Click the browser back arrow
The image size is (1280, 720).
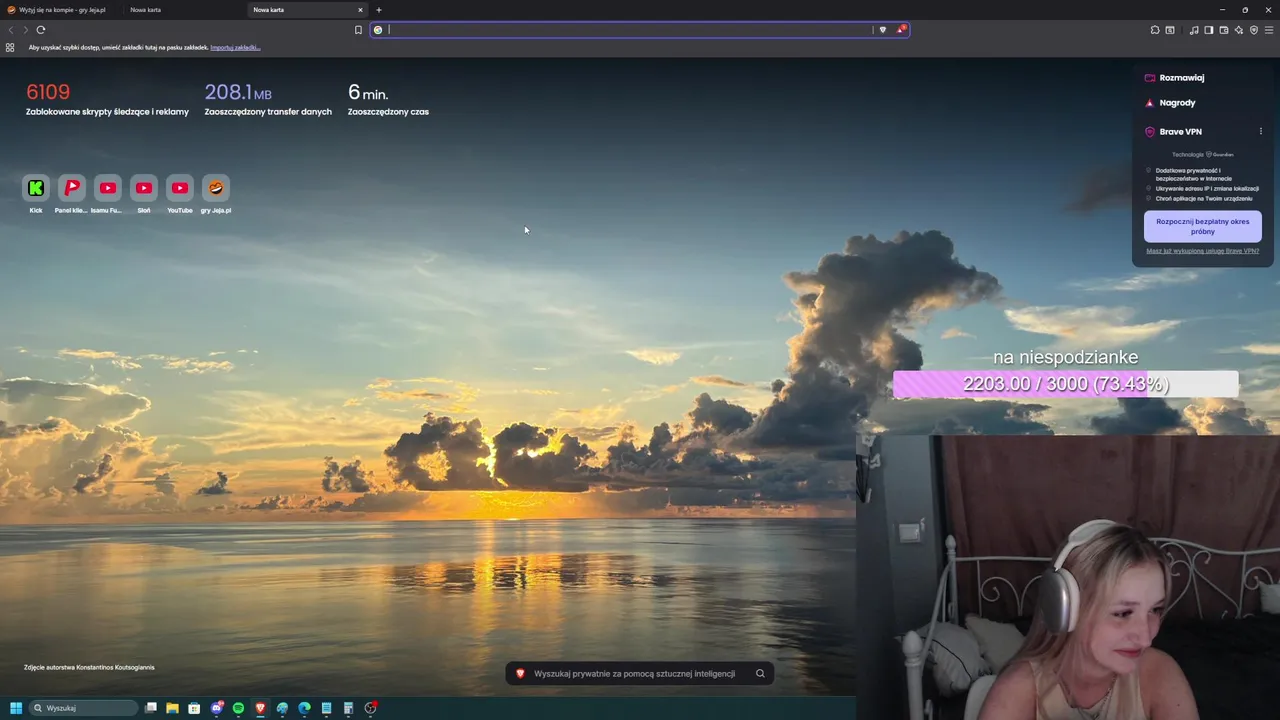[11, 30]
